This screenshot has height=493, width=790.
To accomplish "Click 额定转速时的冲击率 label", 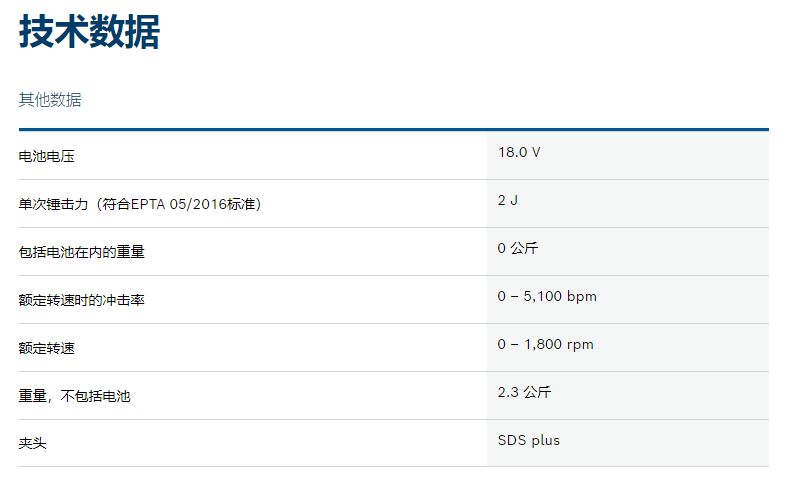I will 82,301.
